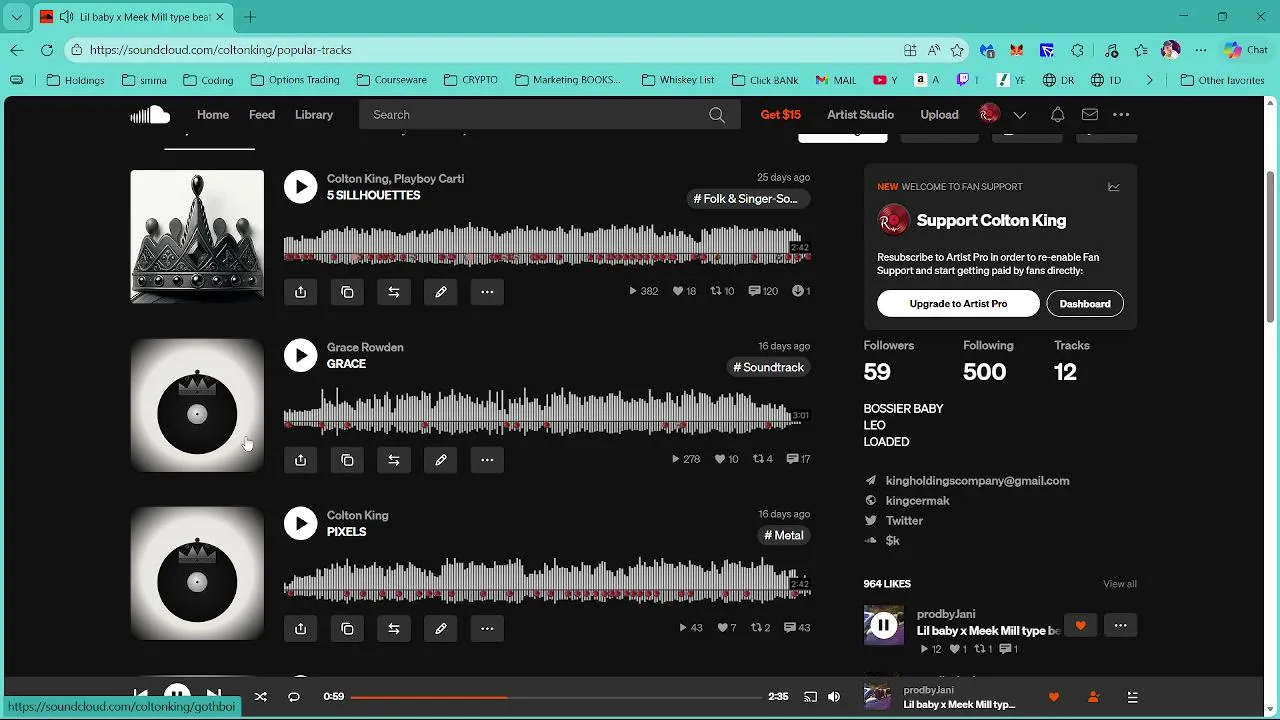The width and height of the screenshot is (1280, 720).
Task: Mute the player volume
Action: pyautogui.click(x=834, y=697)
